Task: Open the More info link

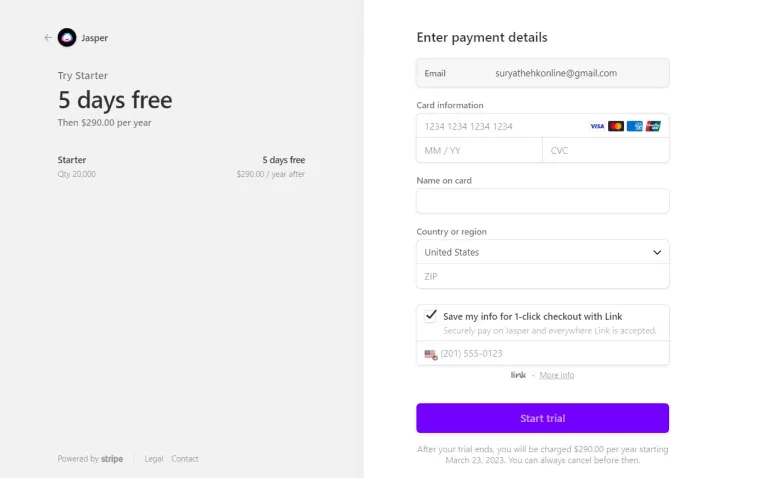Action: 556,375
